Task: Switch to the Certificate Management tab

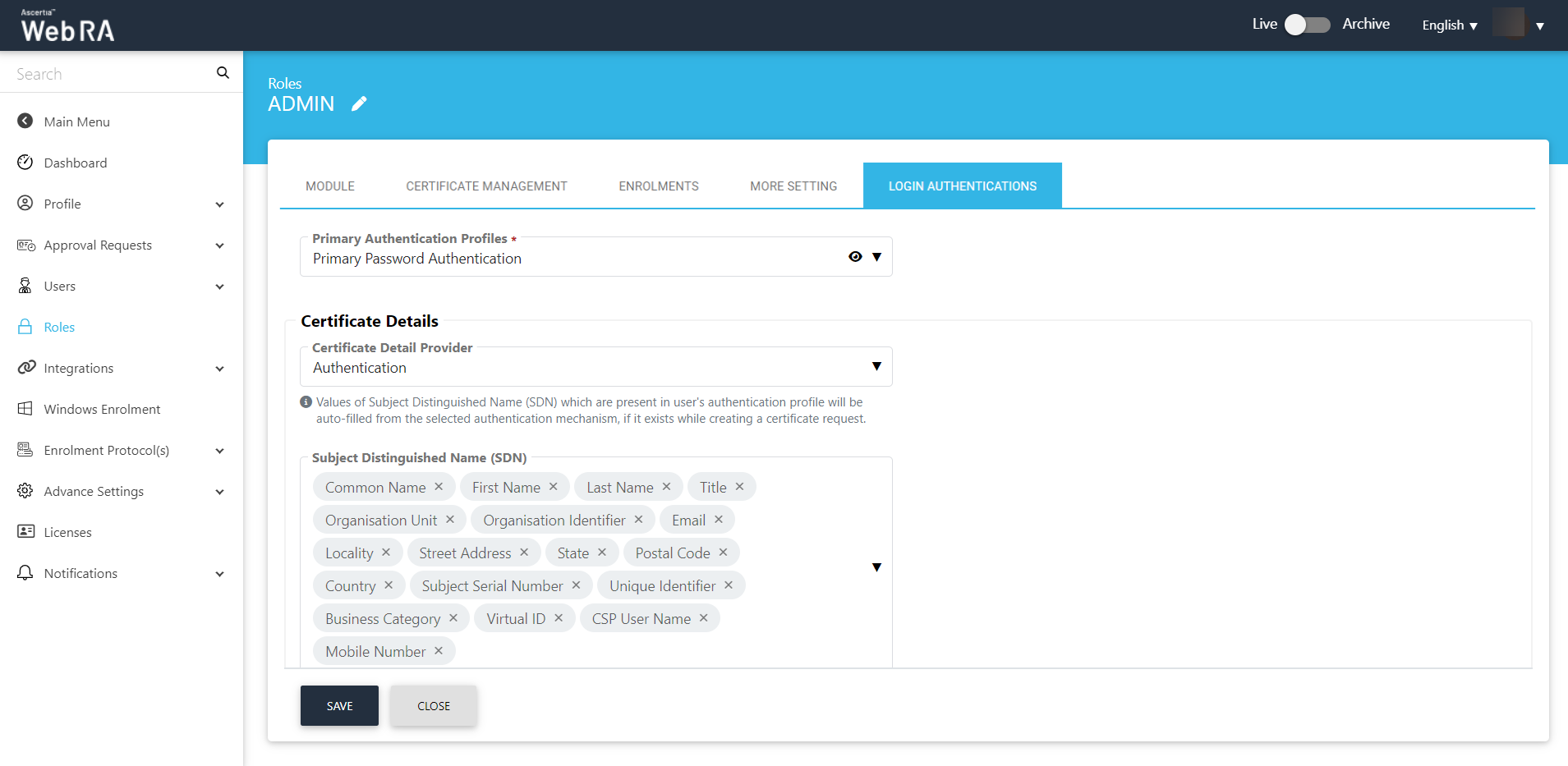Action: point(486,186)
